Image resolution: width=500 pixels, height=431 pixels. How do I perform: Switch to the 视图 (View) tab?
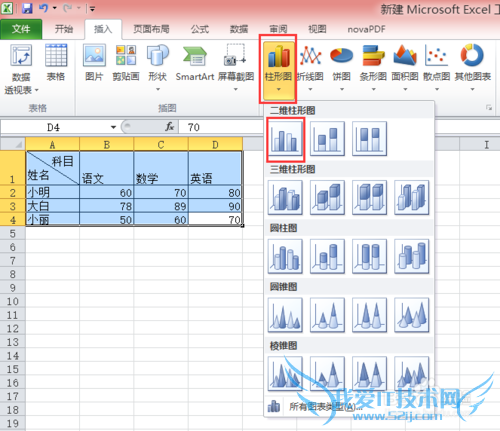pyautogui.click(x=317, y=29)
